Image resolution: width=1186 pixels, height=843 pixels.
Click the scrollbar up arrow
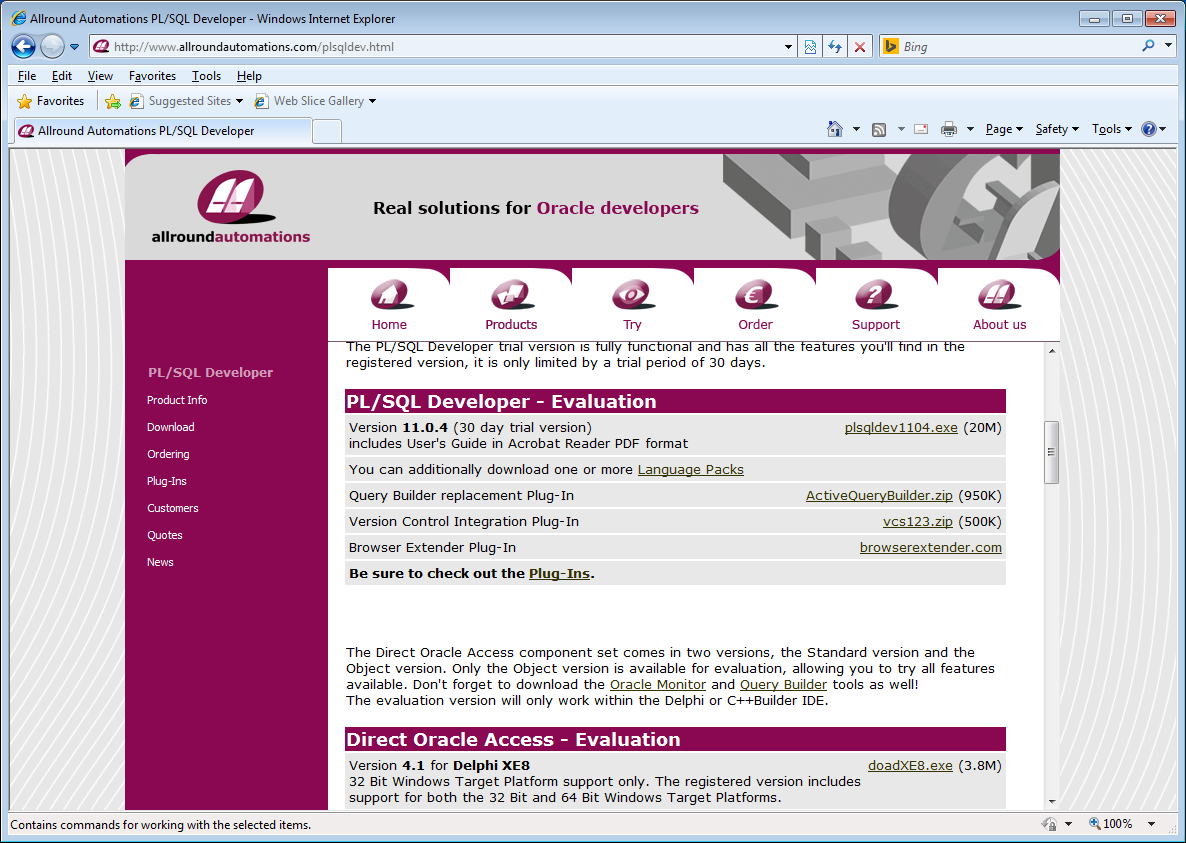pyautogui.click(x=1051, y=351)
